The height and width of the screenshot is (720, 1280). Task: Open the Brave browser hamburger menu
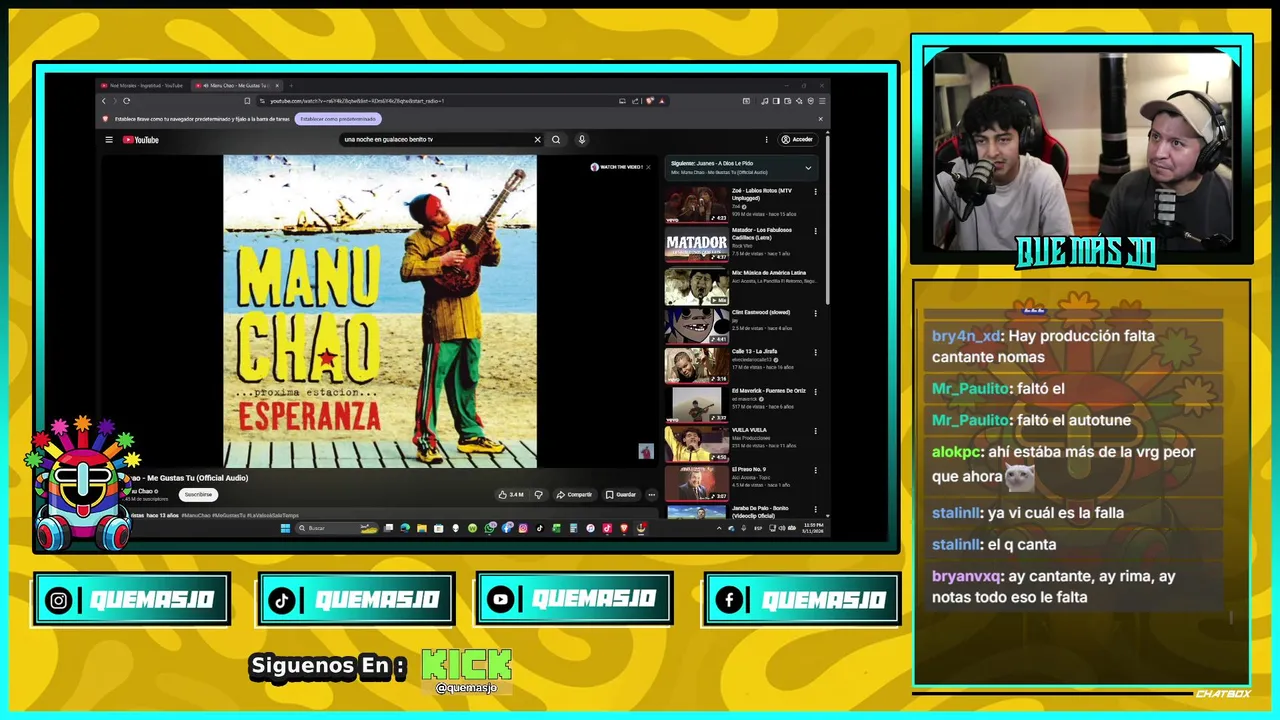[x=822, y=101]
